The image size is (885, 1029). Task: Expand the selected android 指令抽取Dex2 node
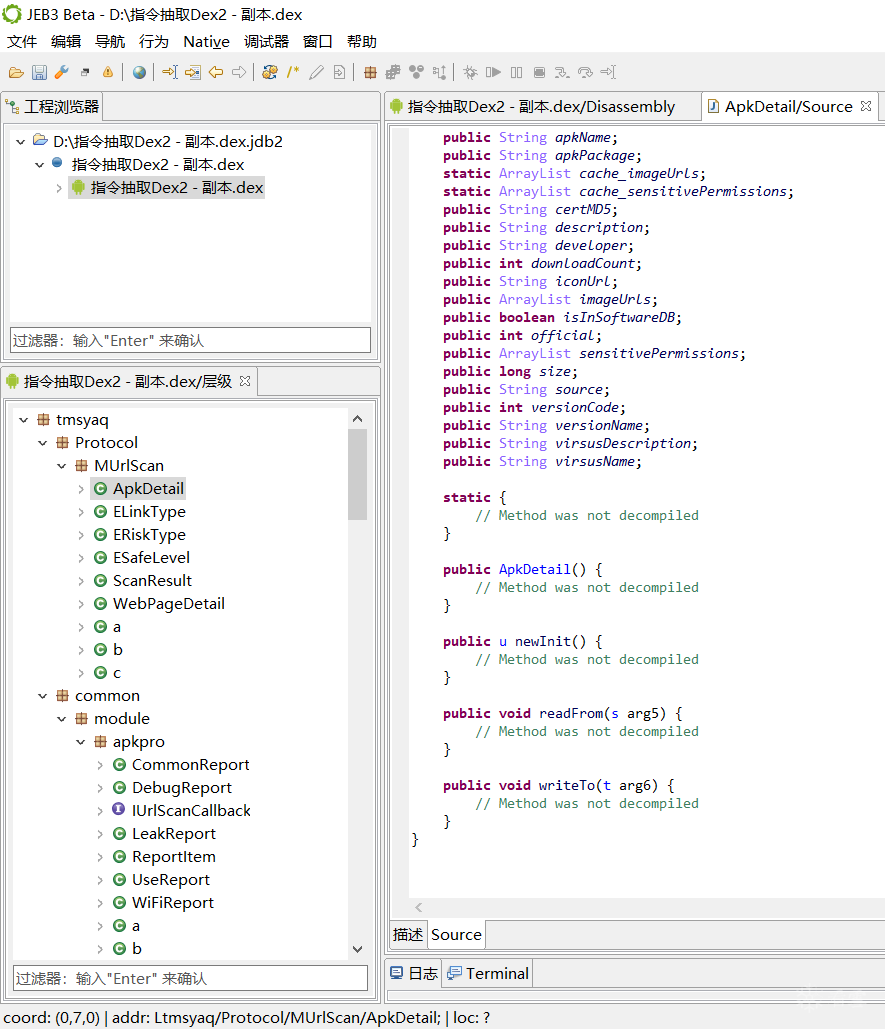click(59, 188)
